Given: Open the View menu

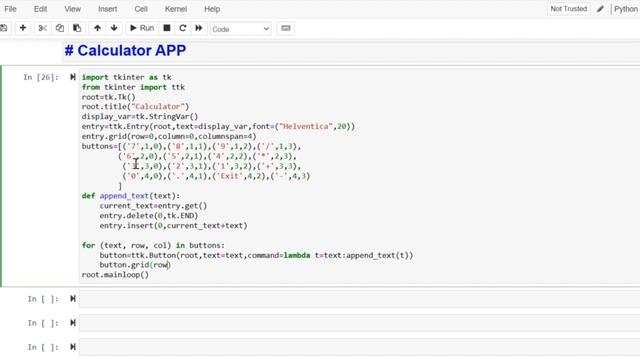Looking at the screenshot, I should coord(72,9).
